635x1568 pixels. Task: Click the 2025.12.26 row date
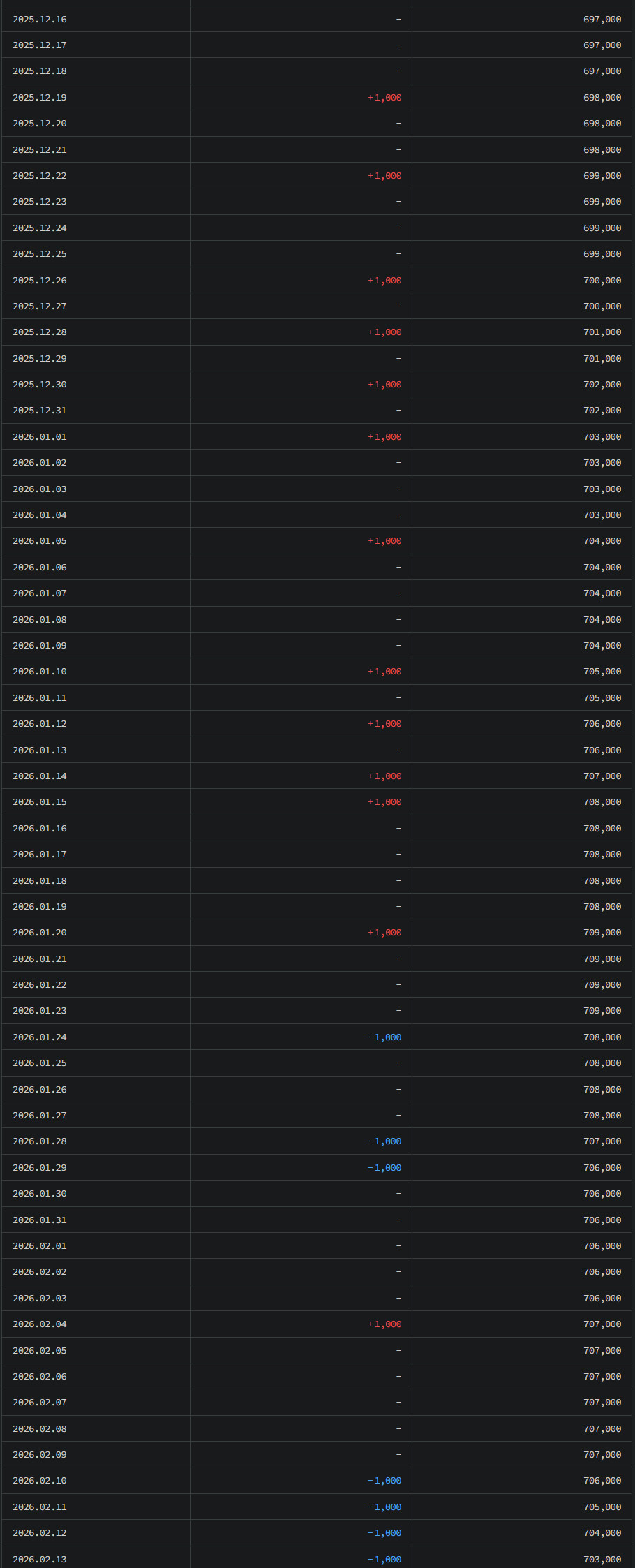(x=40, y=281)
